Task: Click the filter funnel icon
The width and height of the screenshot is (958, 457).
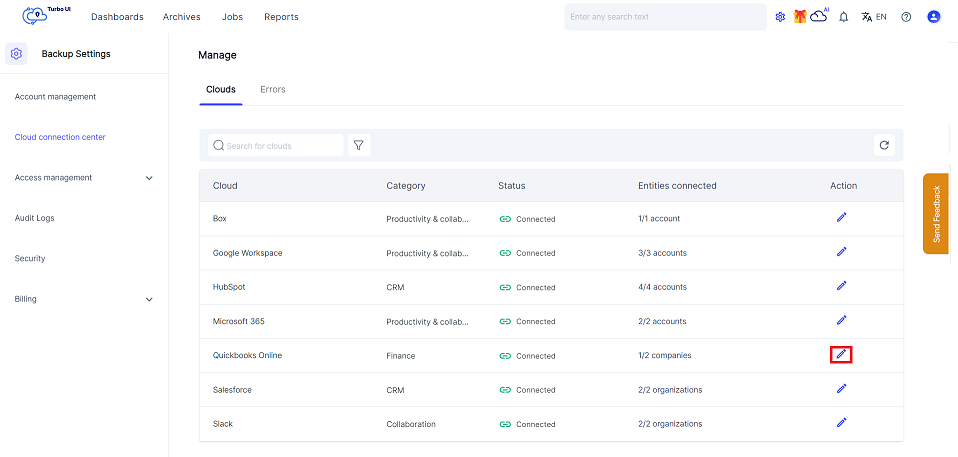Action: click(x=359, y=145)
